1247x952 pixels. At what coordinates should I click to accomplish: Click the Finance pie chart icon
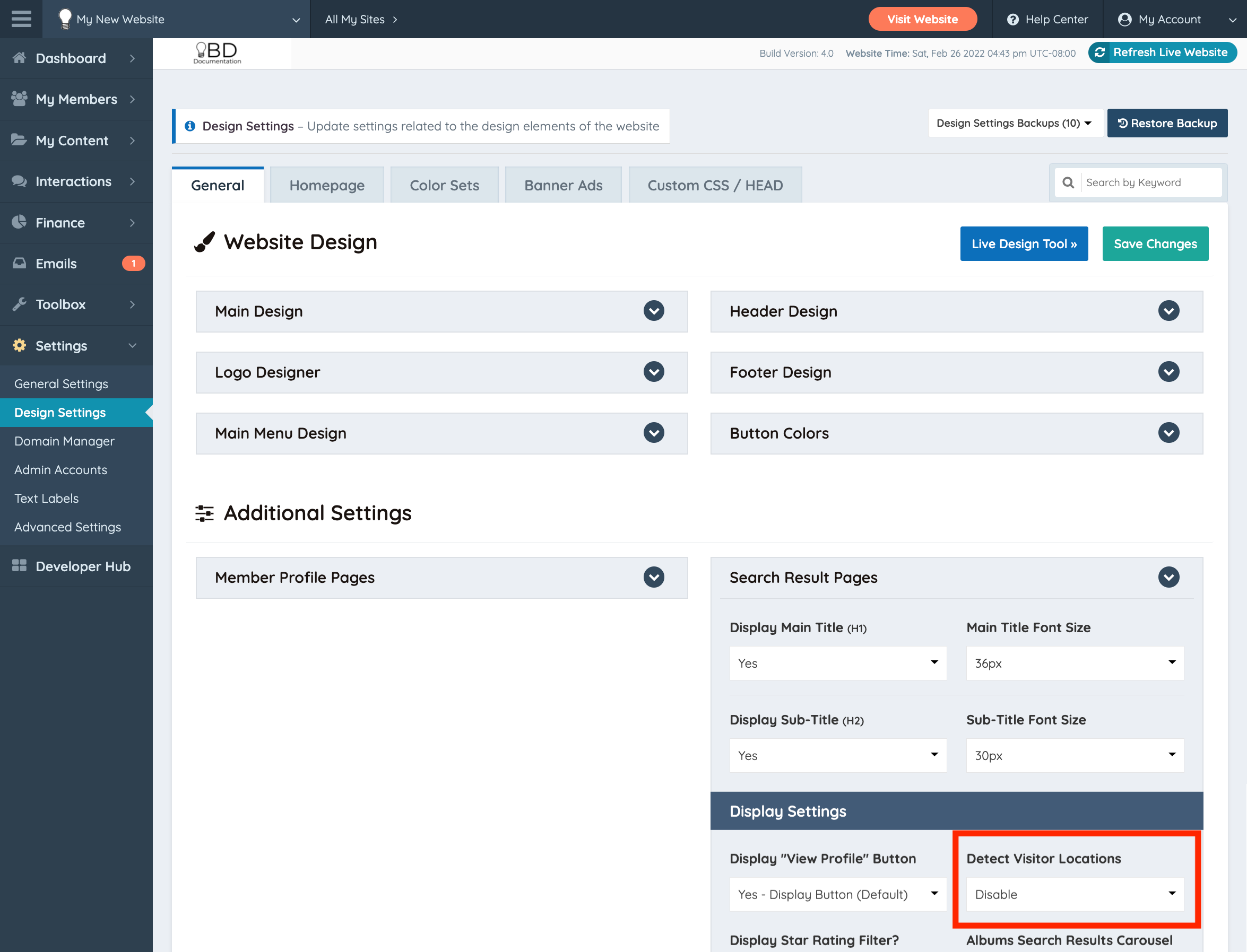point(19,222)
